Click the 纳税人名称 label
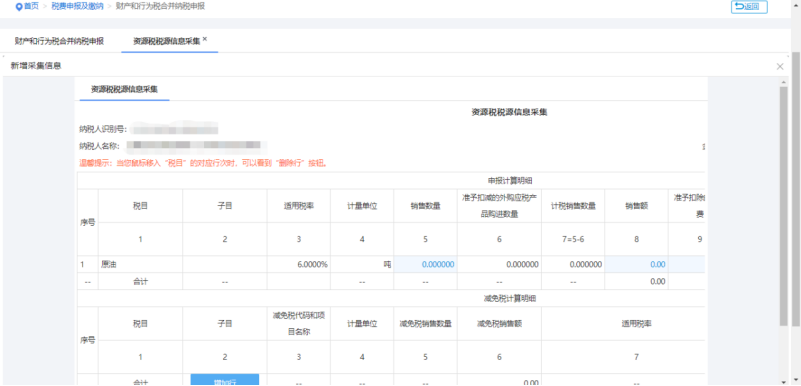This screenshot has height=386, width=801. (99, 146)
